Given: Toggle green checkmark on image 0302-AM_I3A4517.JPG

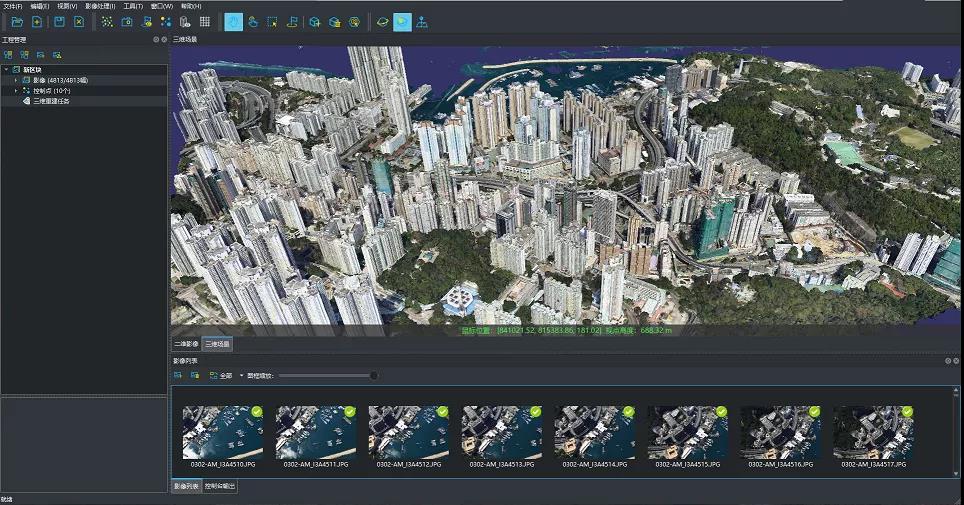Looking at the screenshot, I should pos(906,411).
